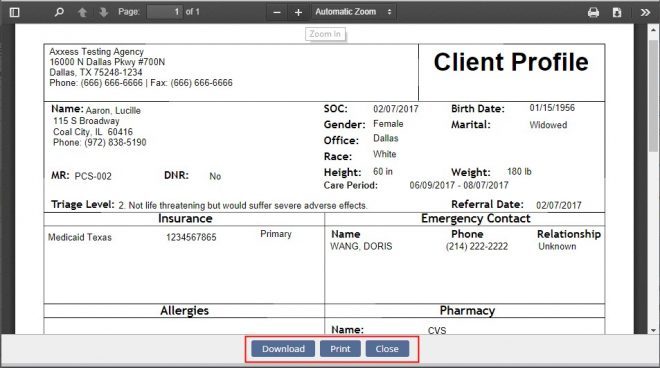Click the Emergency Contact section header
Viewport: 660px width, 368px height.
pos(476,219)
